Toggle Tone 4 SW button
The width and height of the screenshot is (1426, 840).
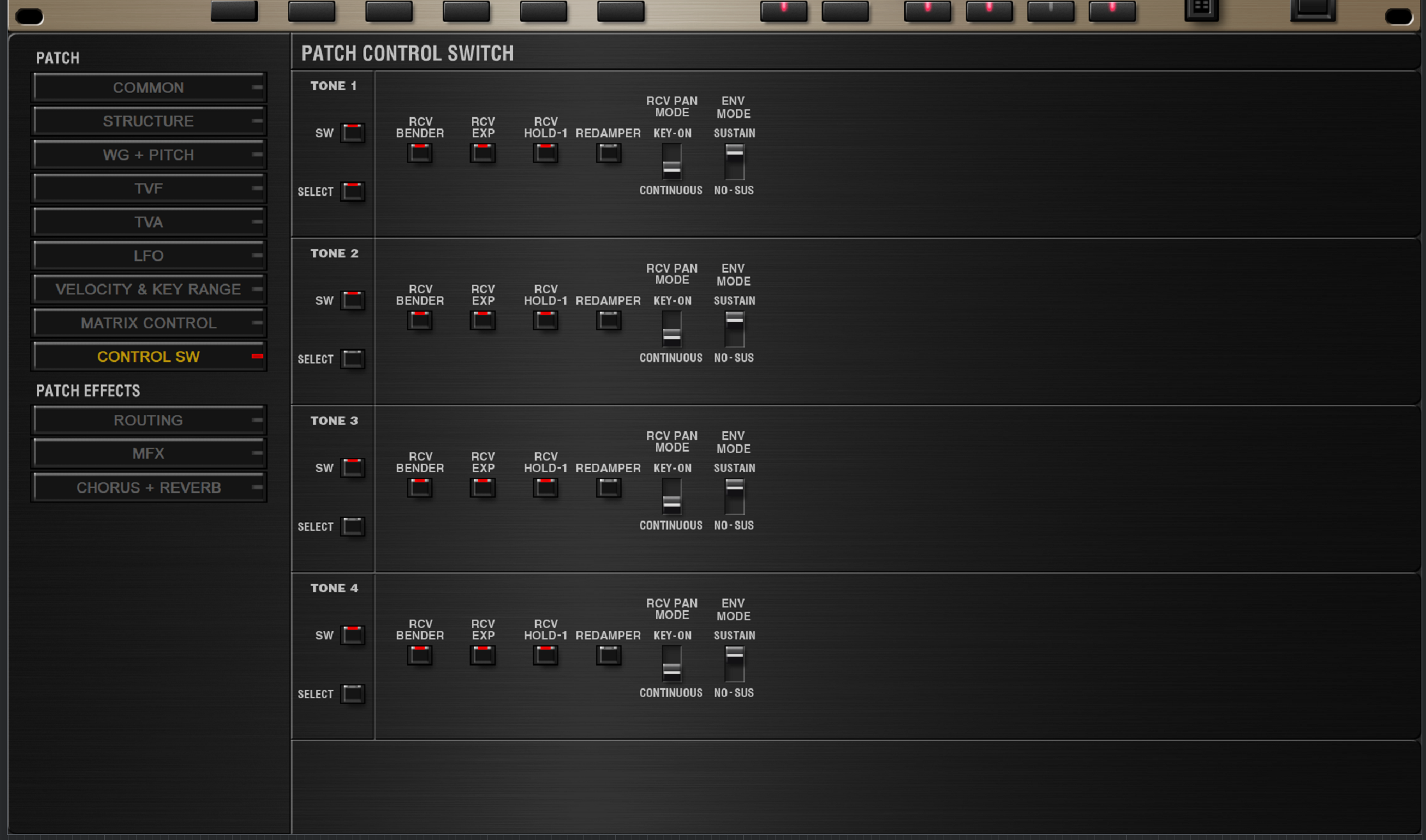[x=352, y=635]
